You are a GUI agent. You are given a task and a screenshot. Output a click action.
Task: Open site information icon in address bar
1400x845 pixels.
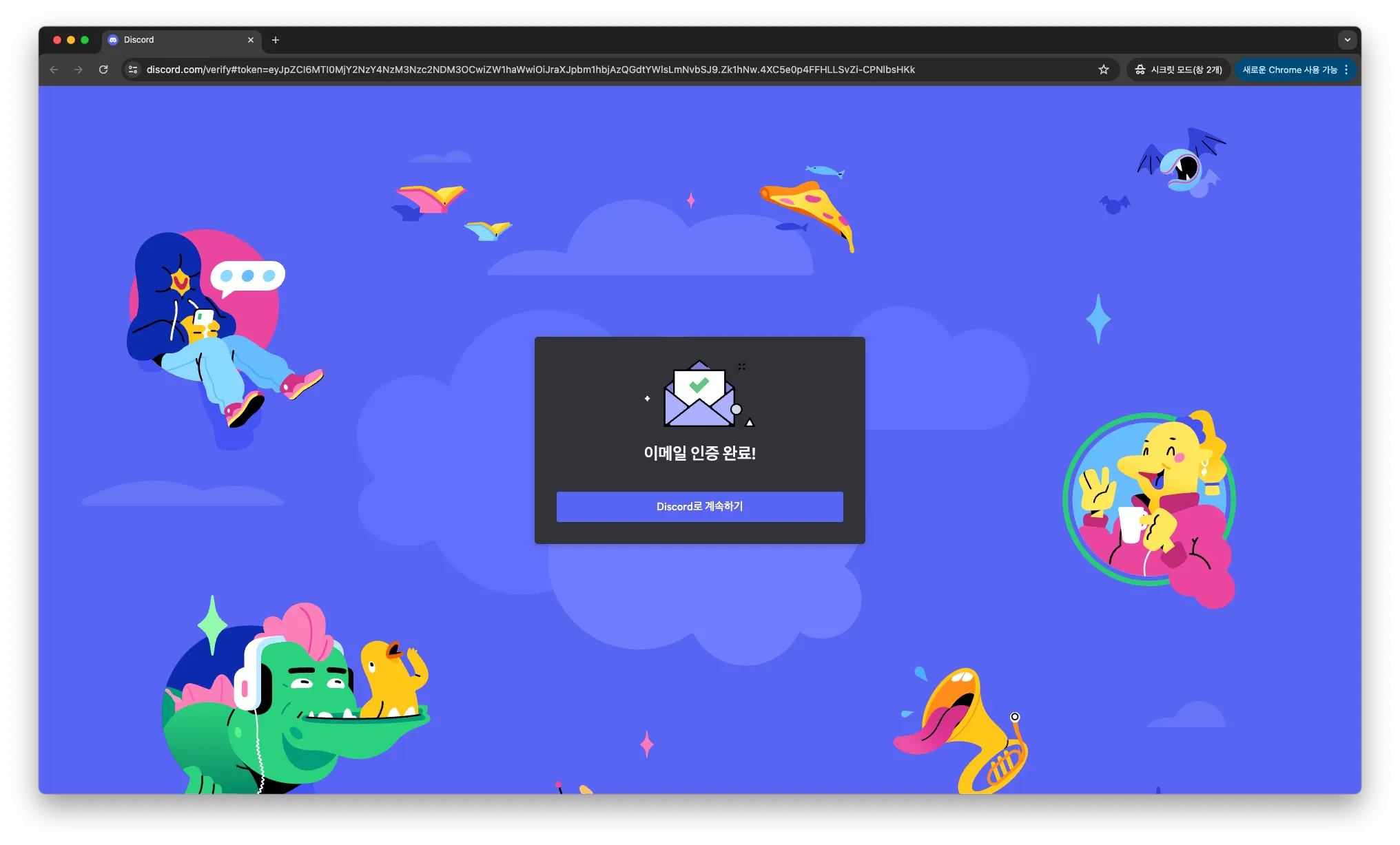click(x=133, y=70)
